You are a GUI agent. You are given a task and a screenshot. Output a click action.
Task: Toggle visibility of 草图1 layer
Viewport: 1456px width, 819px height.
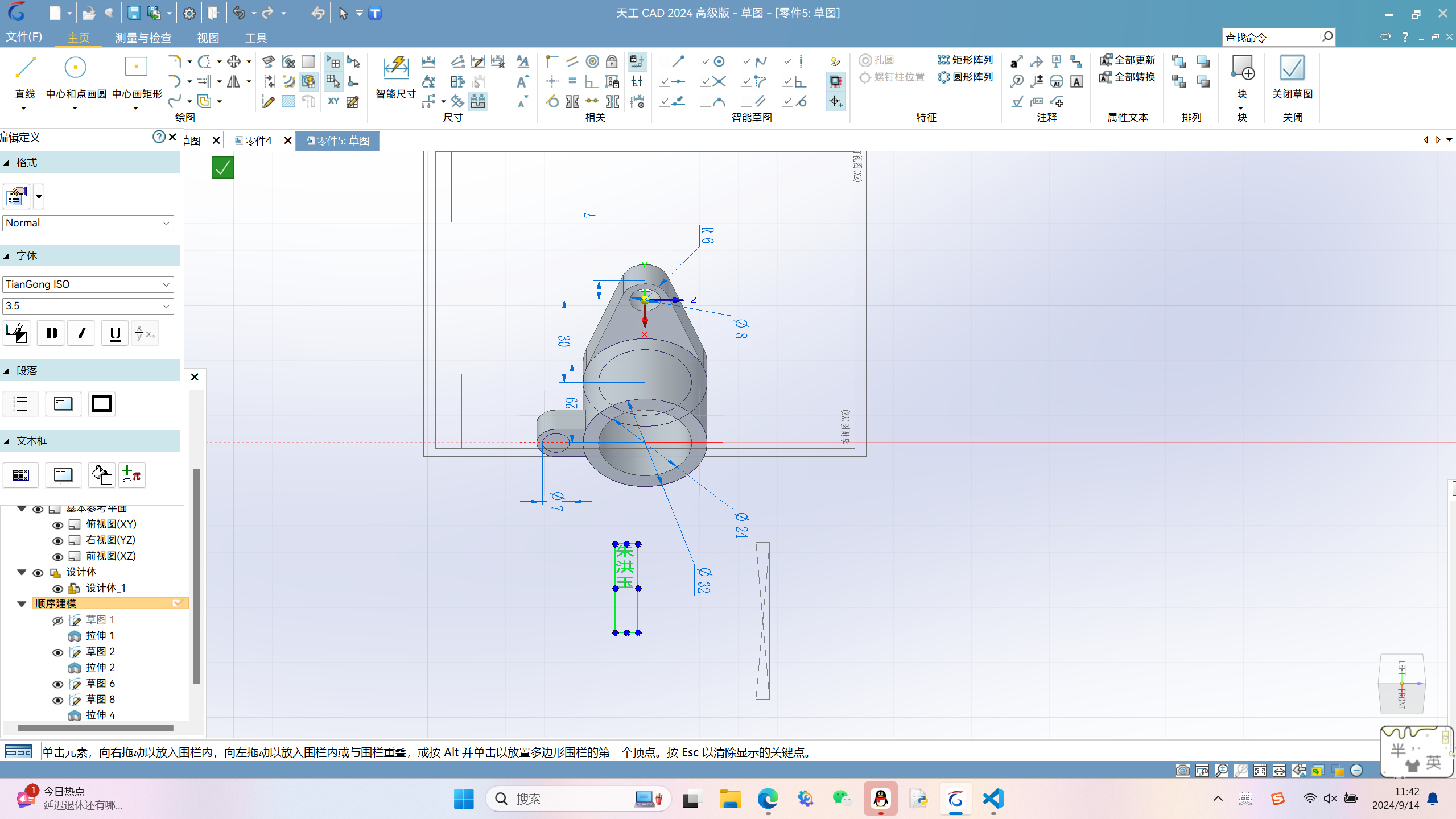pos(58,620)
